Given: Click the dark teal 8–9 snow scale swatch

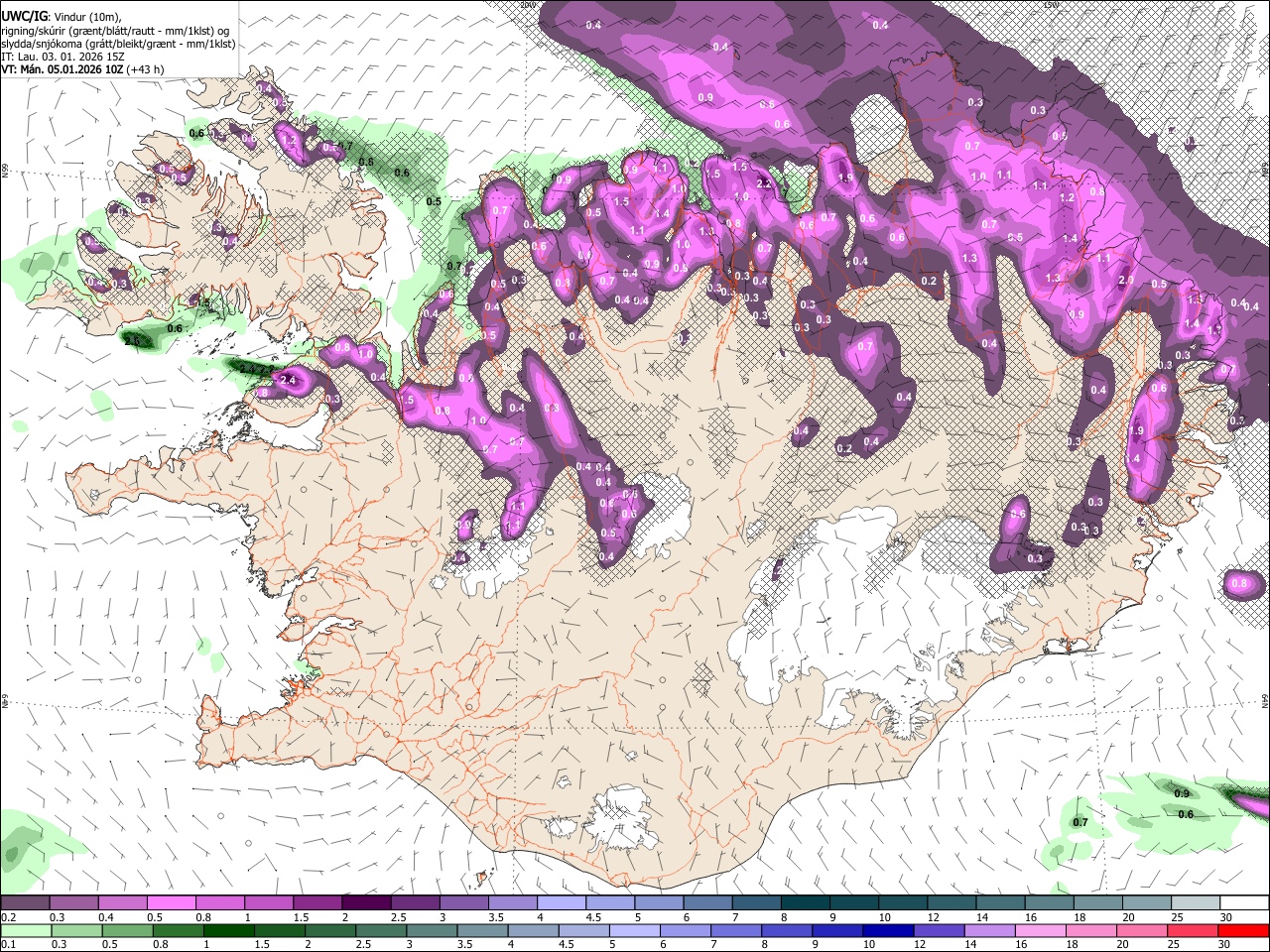Looking at the screenshot, I should [806, 903].
